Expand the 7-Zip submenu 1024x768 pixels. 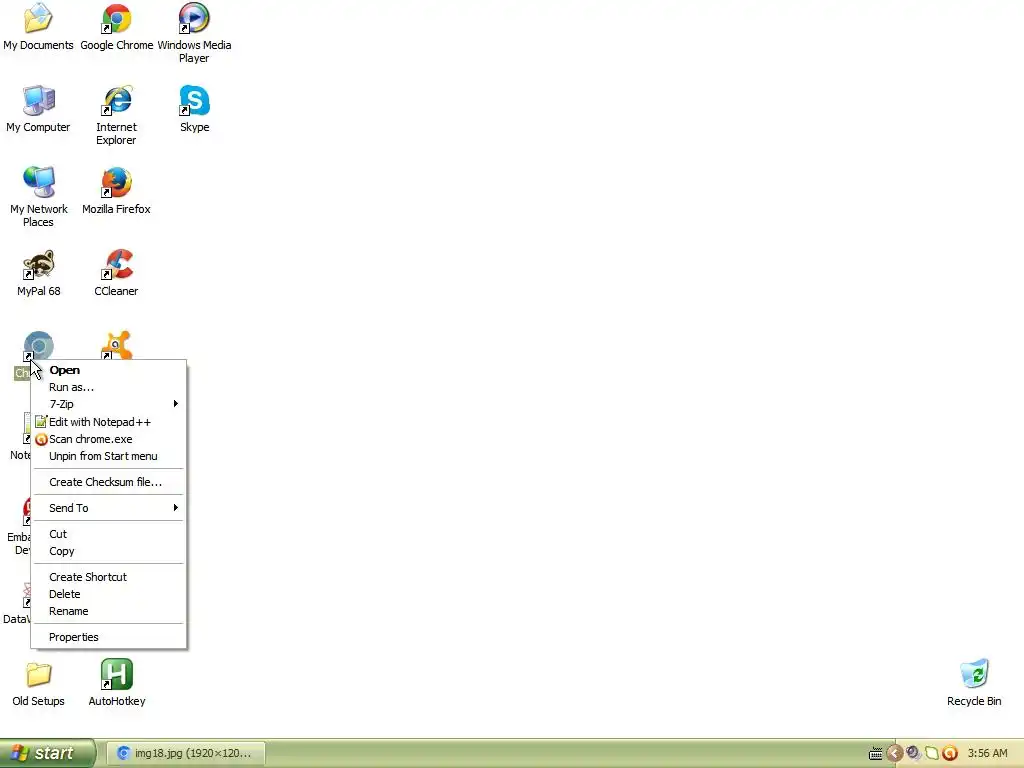click(x=108, y=404)
